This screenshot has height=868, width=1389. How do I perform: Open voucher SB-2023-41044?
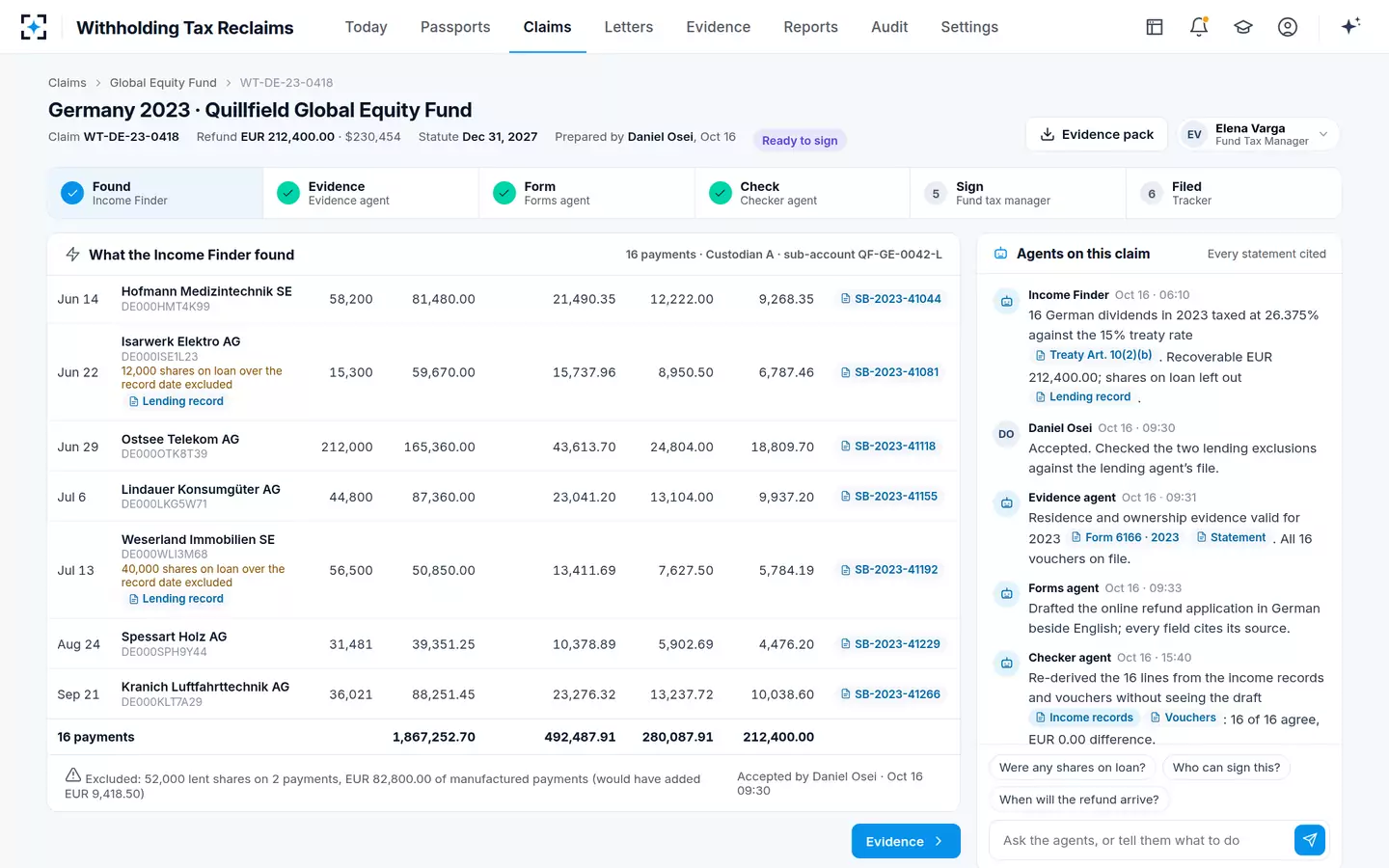[x=890, y=299]
